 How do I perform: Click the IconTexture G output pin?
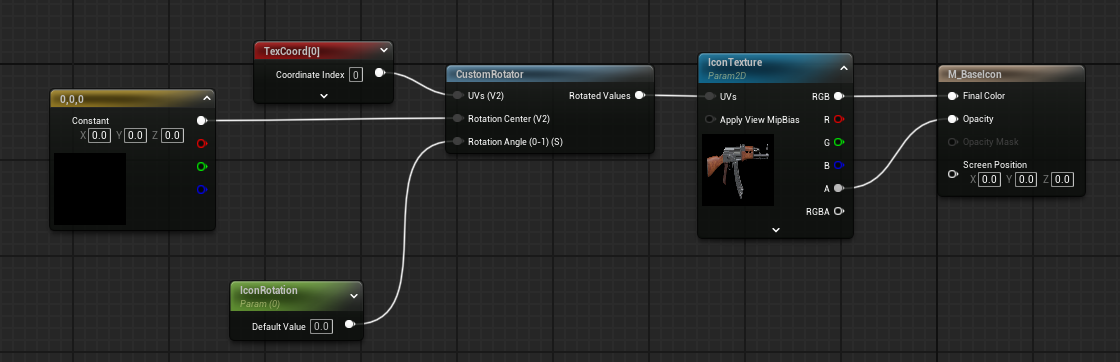tap(839, 142)
